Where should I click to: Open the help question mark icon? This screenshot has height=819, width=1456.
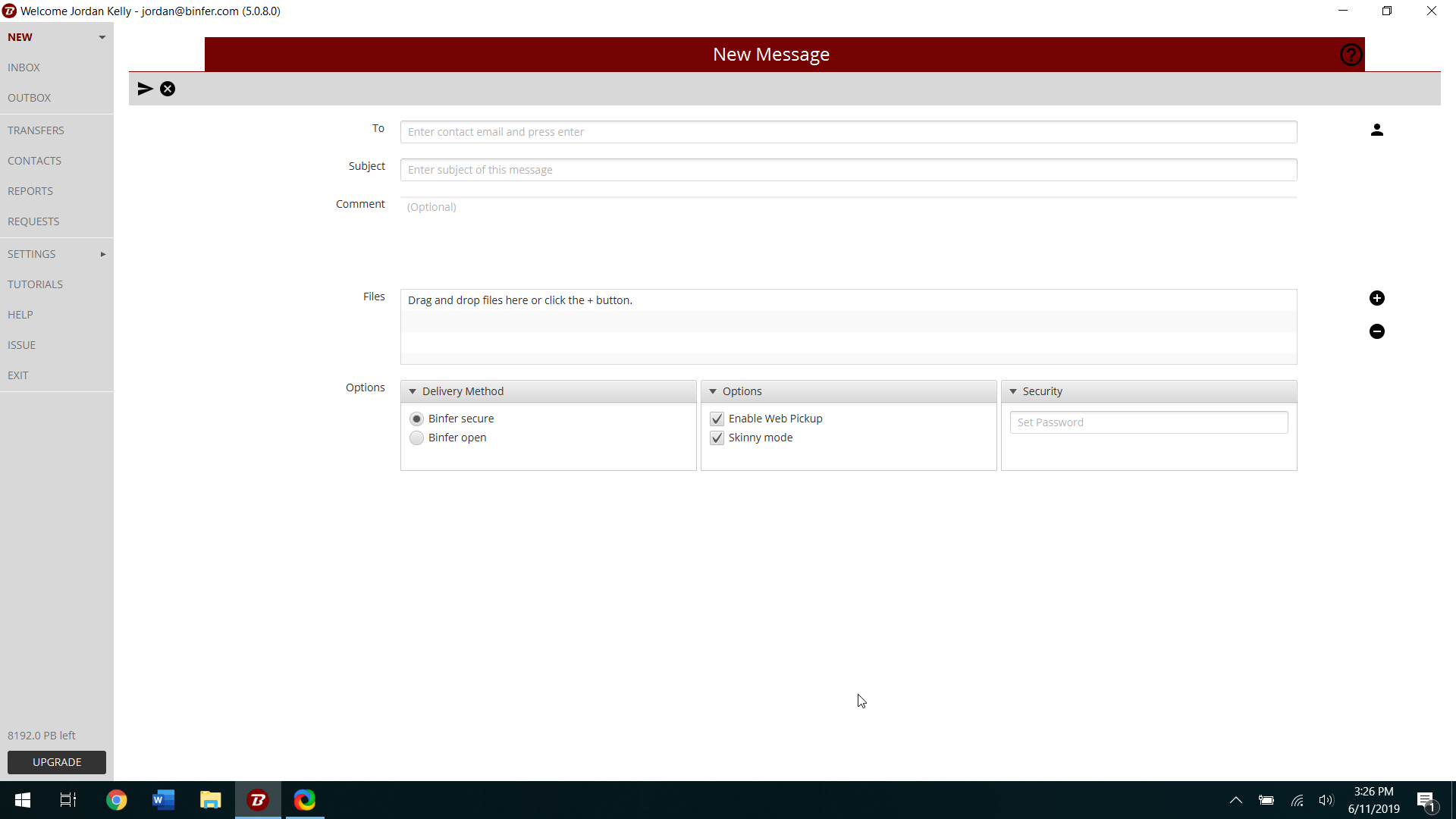coord(1351,55)
